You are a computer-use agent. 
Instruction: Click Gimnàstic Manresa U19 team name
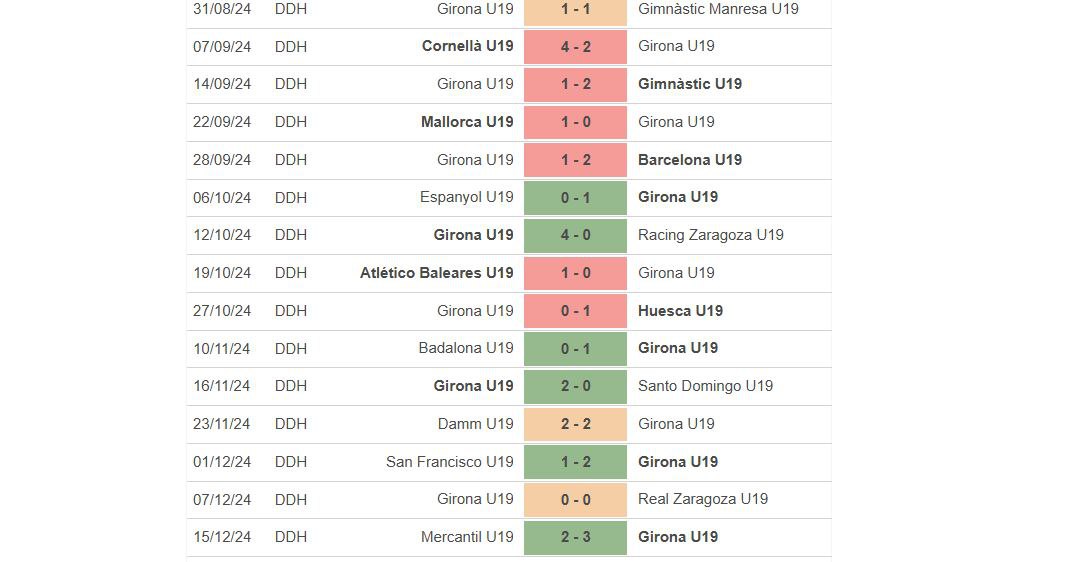tap(718, 9)
